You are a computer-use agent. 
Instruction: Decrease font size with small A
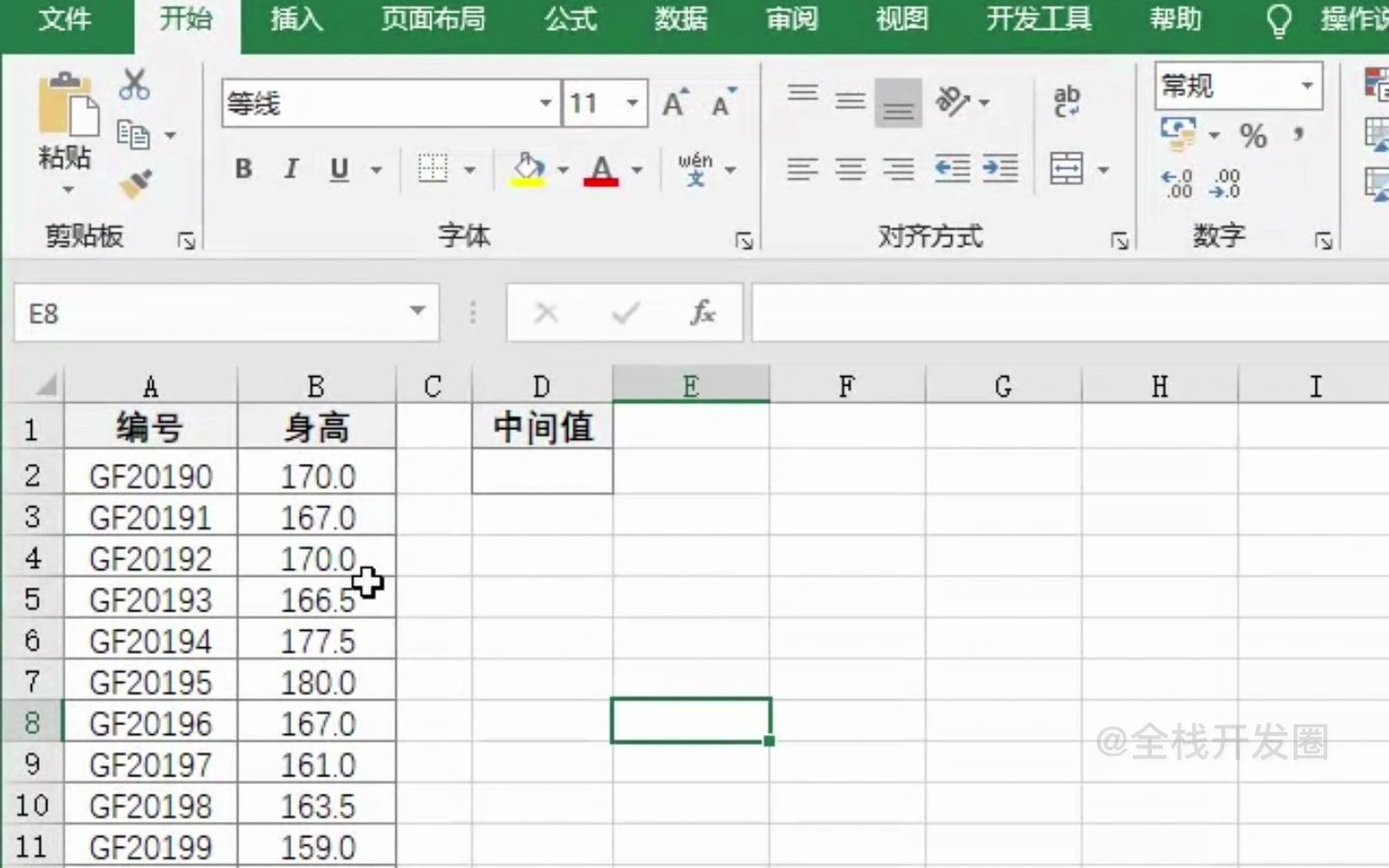(x=722, y=103)
